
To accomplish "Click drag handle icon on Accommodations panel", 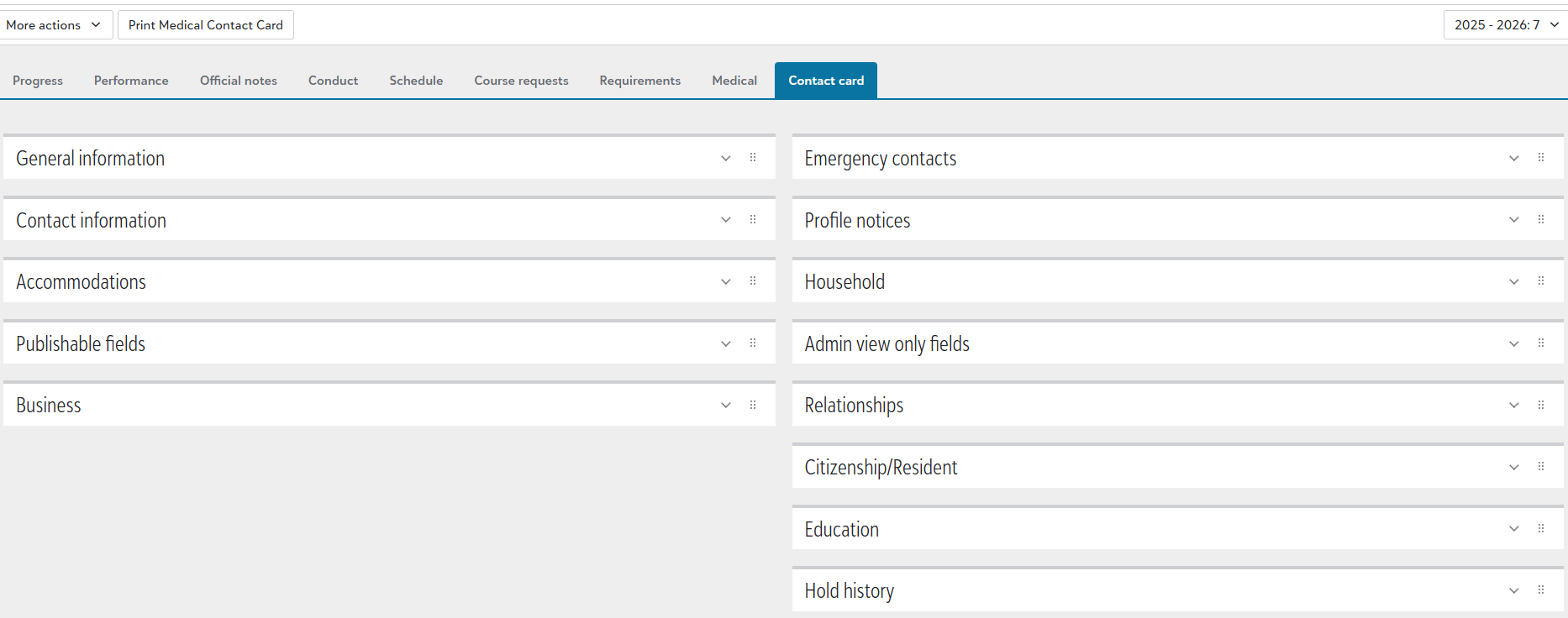I will pyautogui.click(x=753, y=281).
